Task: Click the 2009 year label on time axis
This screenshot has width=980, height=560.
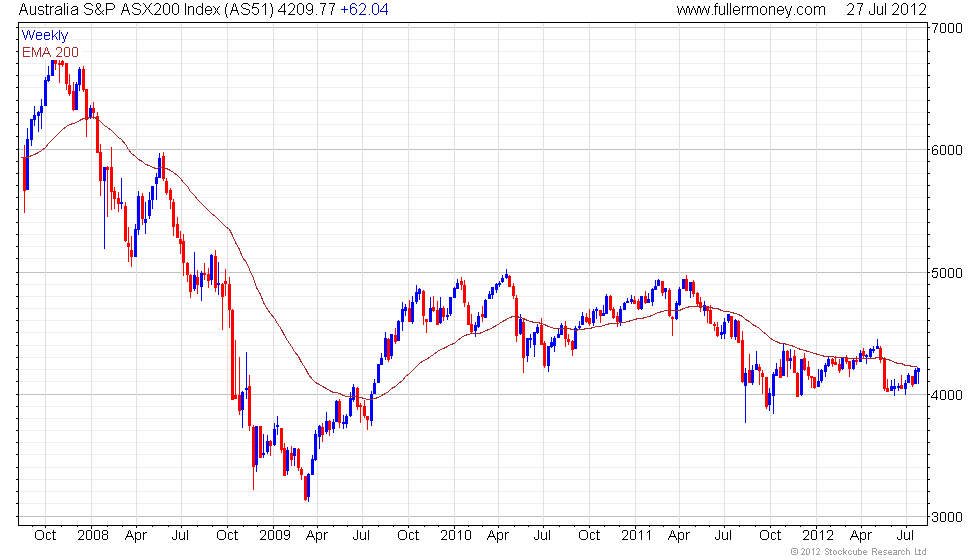Action: coord(275,536)
